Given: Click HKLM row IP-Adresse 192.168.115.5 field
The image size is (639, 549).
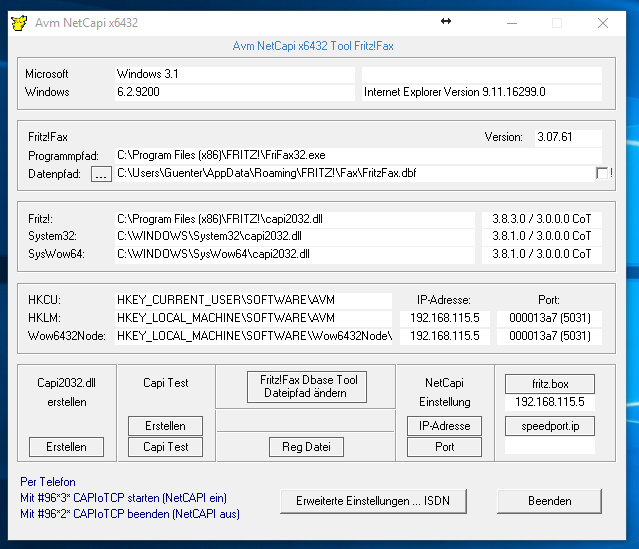Looking at the screenshot, I should pos(445,318).
